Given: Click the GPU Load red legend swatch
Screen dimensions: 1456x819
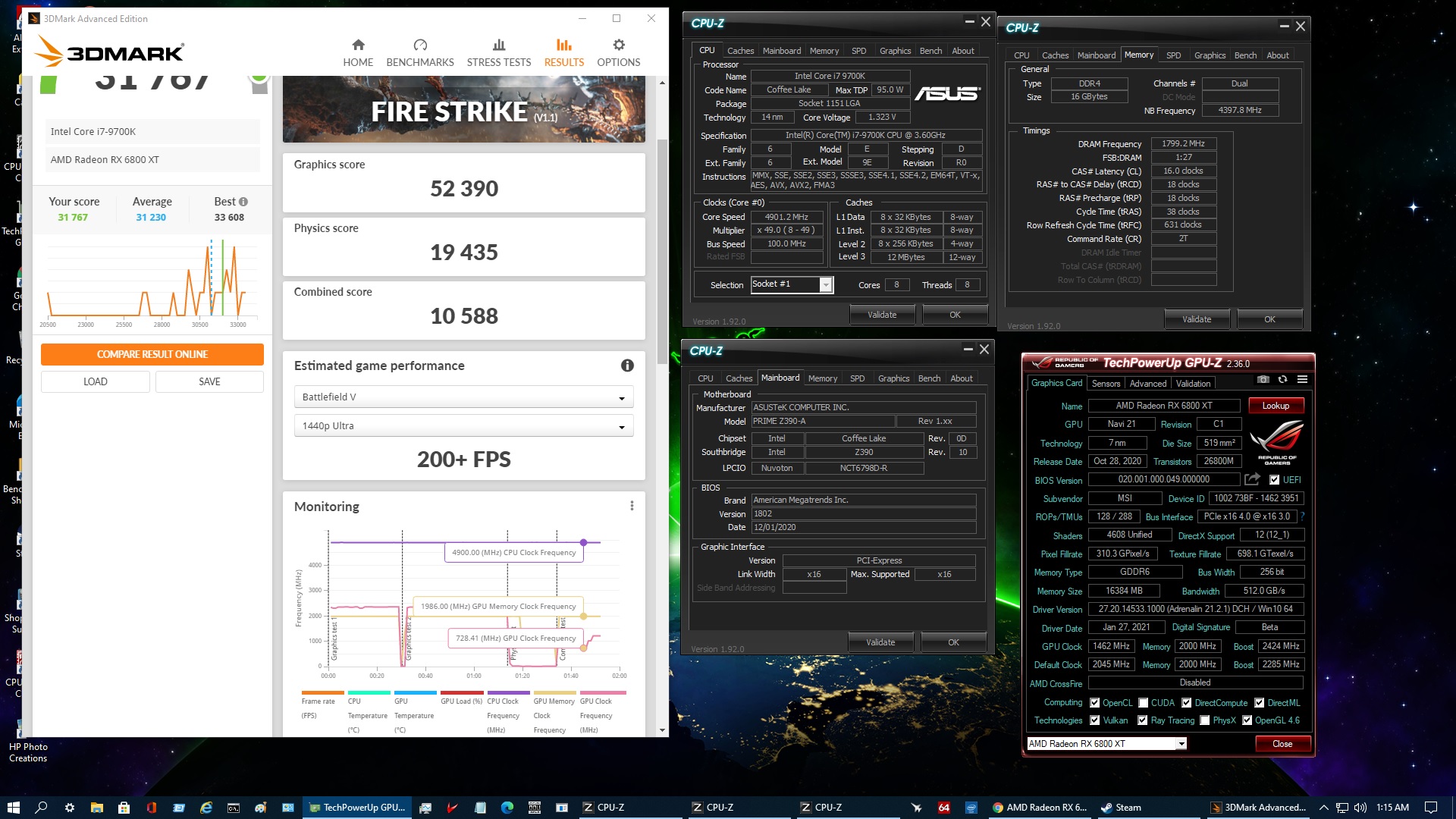Looking at the screenshot, I should (462, 692).
